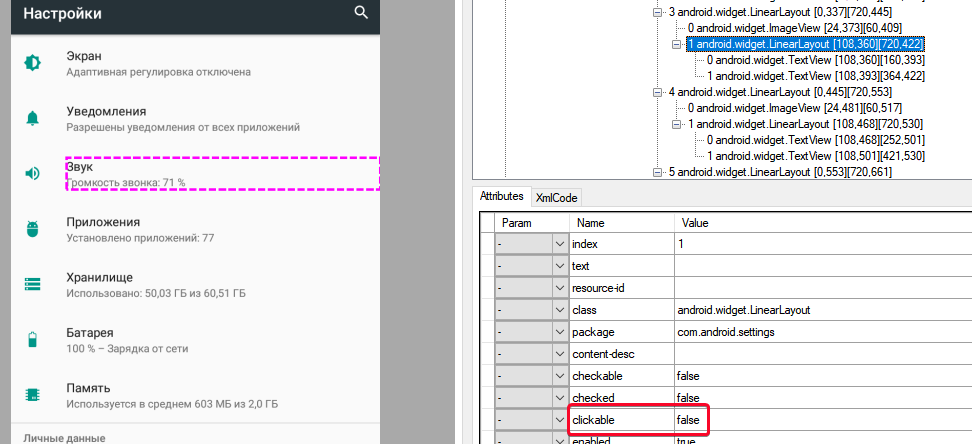Tap the Звук speaker icon
This screenshot has height=444, width=972.
point(32,174)
